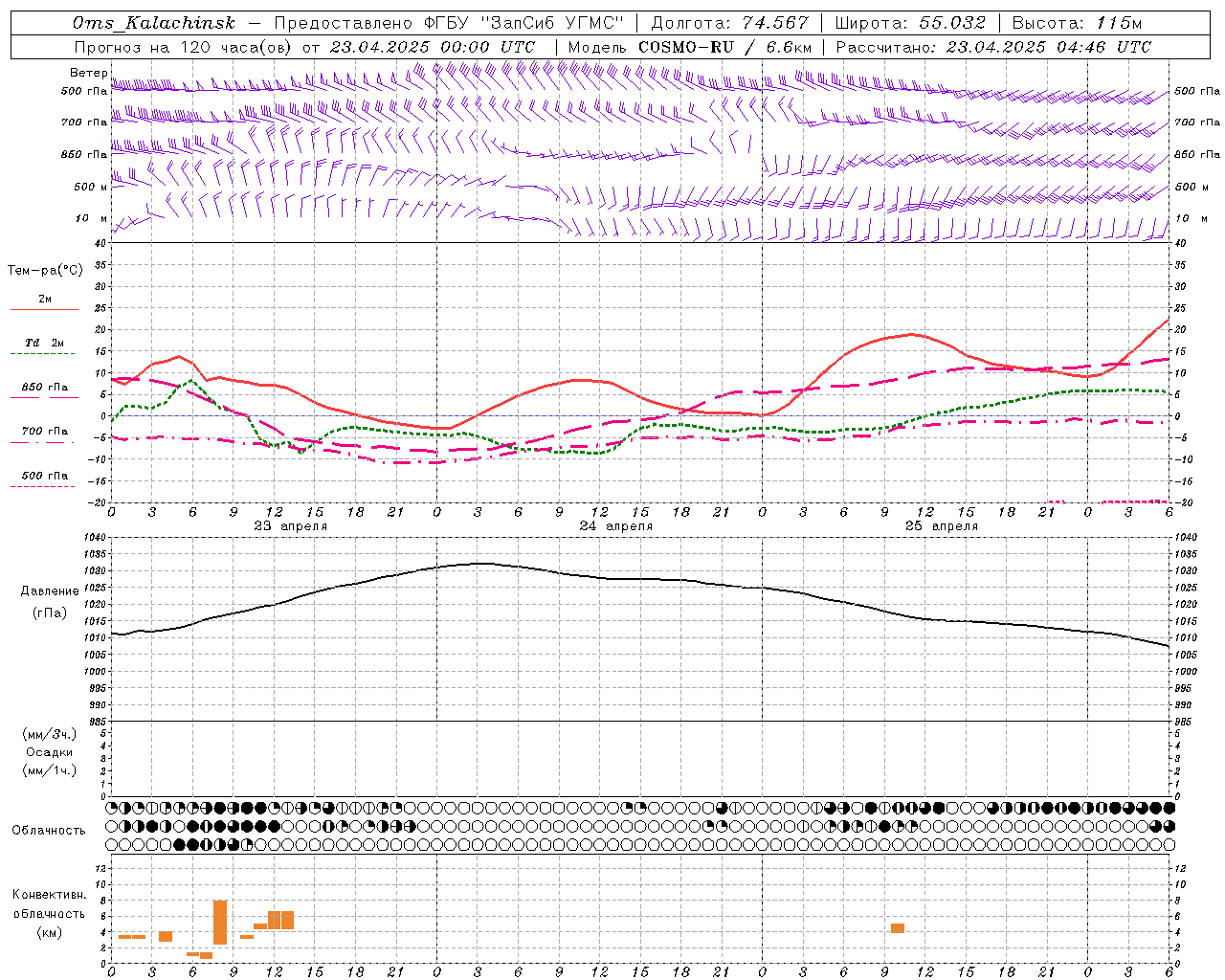Click the Конвективн. convective cloud label

click(50, 895)
